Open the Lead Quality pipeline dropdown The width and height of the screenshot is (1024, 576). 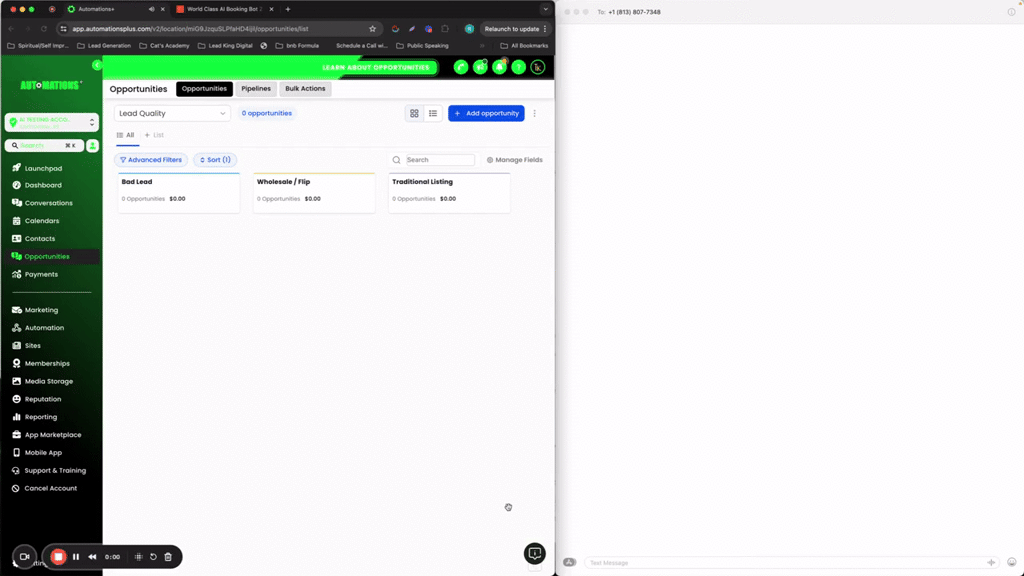171,113
